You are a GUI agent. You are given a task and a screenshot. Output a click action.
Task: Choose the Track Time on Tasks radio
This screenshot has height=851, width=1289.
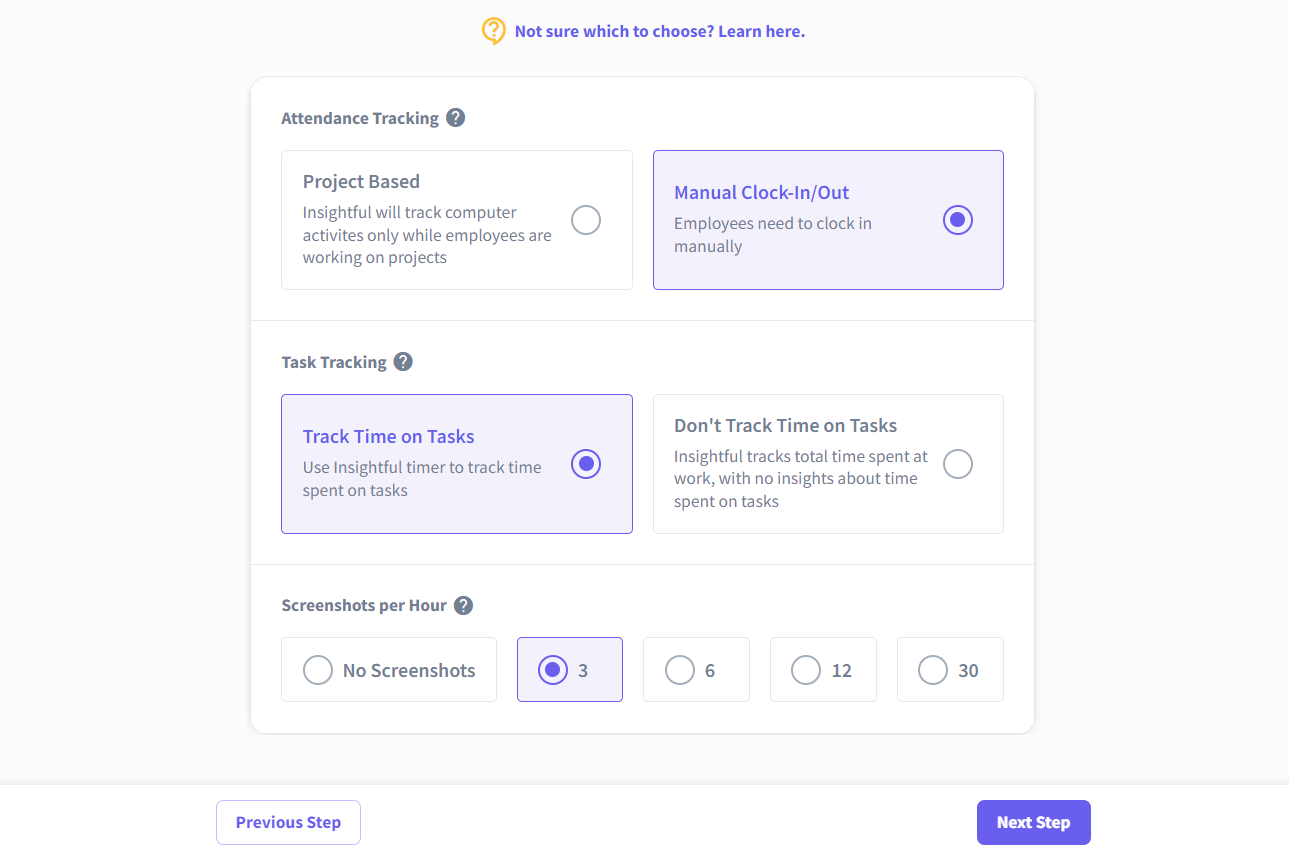tap(586, 464)
